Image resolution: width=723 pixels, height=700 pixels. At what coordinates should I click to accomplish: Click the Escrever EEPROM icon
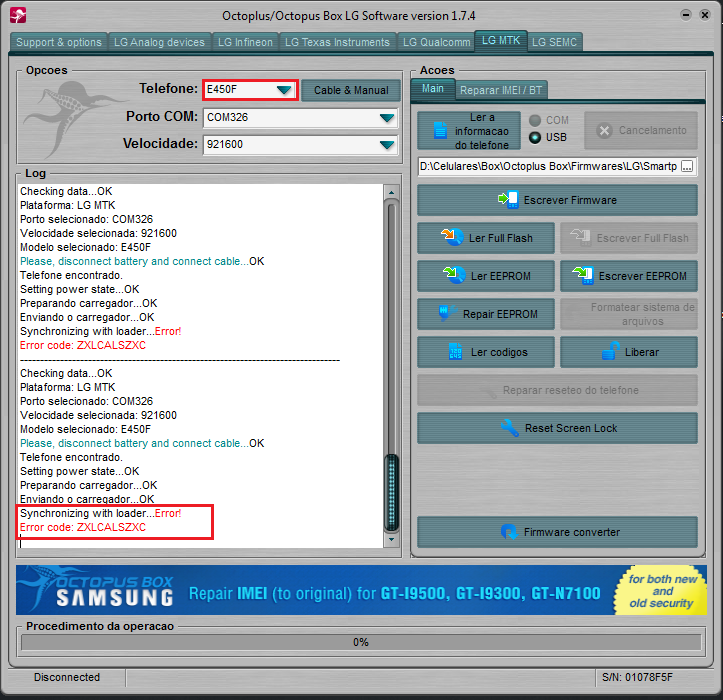click(x=583, y=275)
